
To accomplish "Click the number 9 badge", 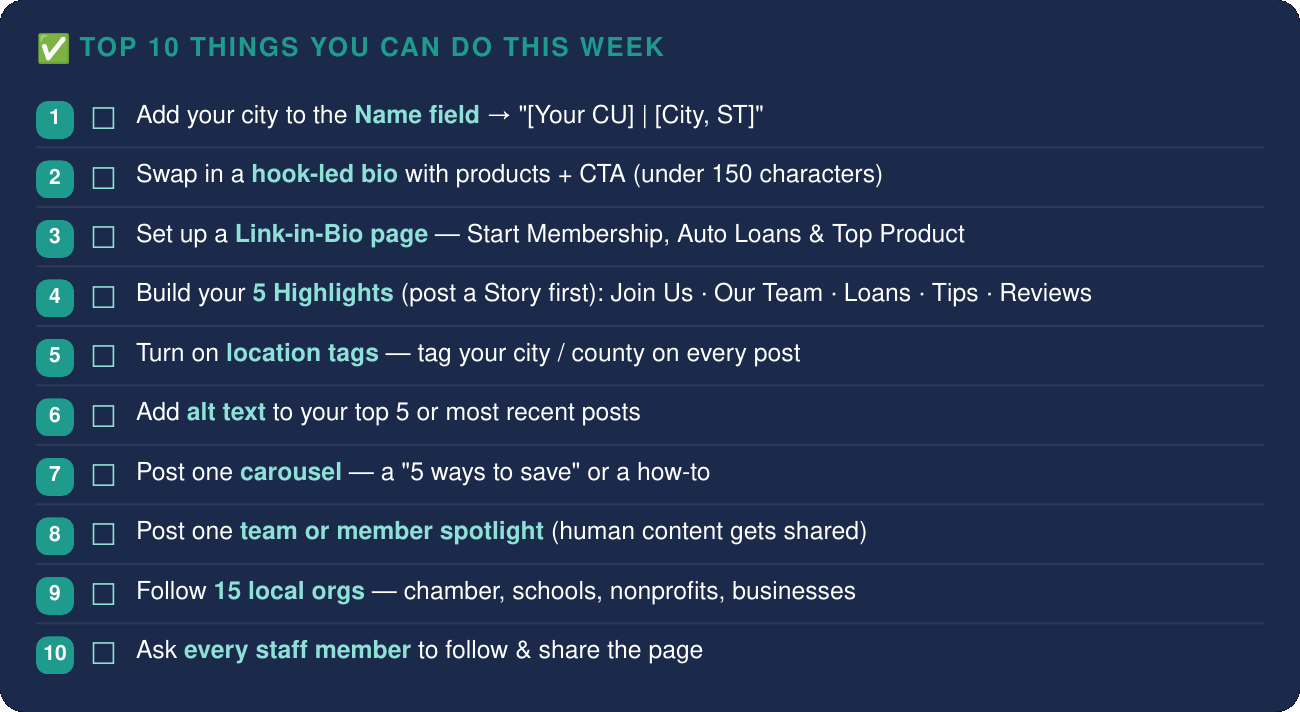I will (55, 594).
